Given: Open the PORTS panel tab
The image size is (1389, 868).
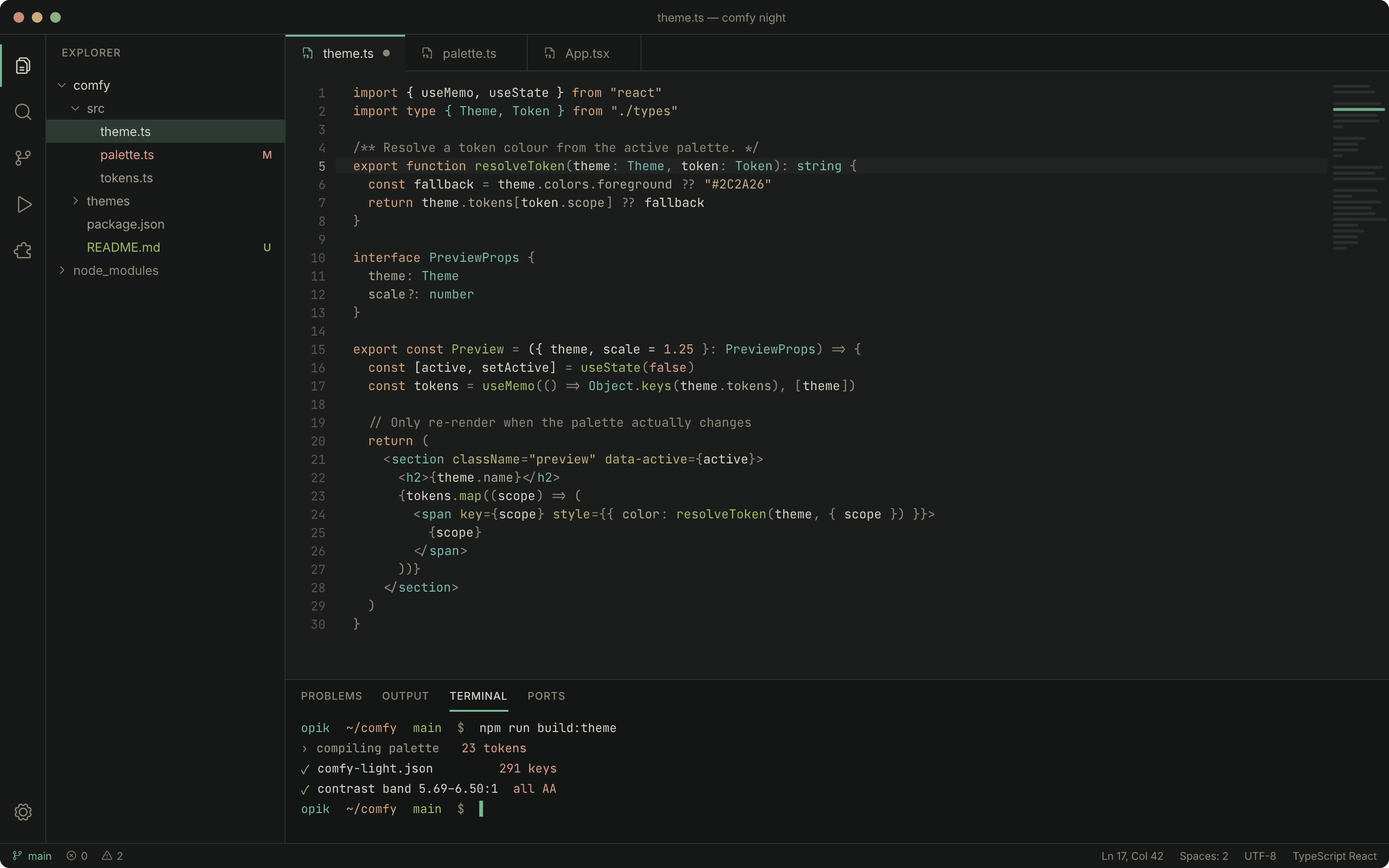Looking at the screenshot, I should [x=546, y=696].
